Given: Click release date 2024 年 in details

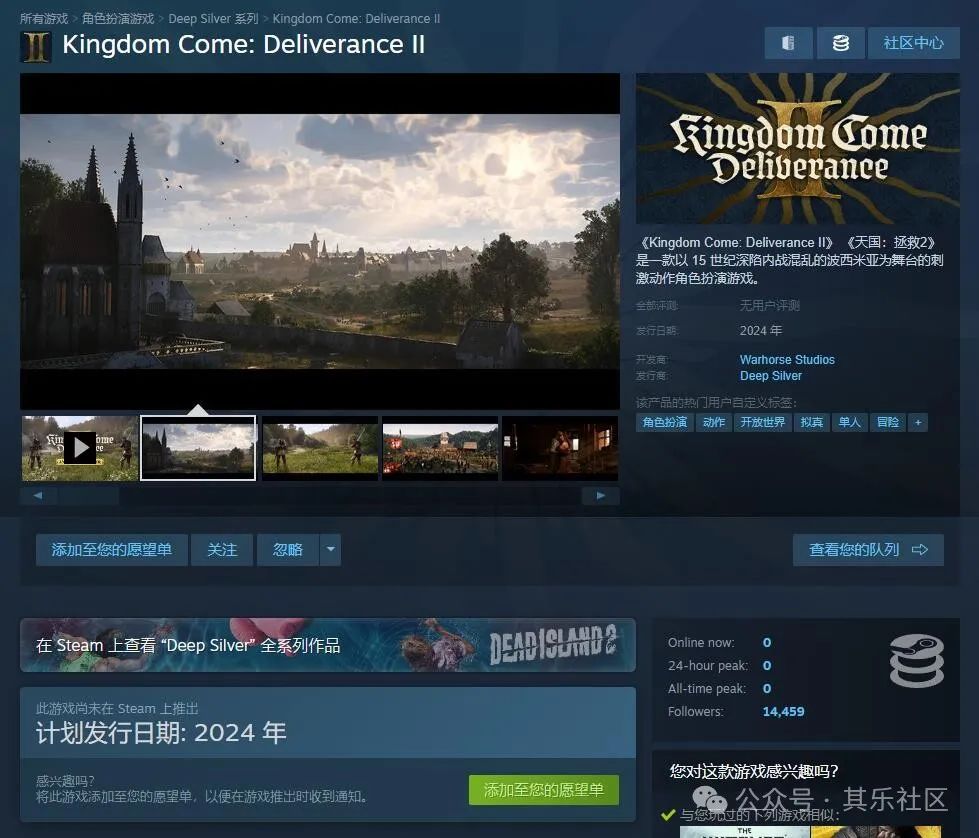Looking at the screenshot, I should [760, 330].
